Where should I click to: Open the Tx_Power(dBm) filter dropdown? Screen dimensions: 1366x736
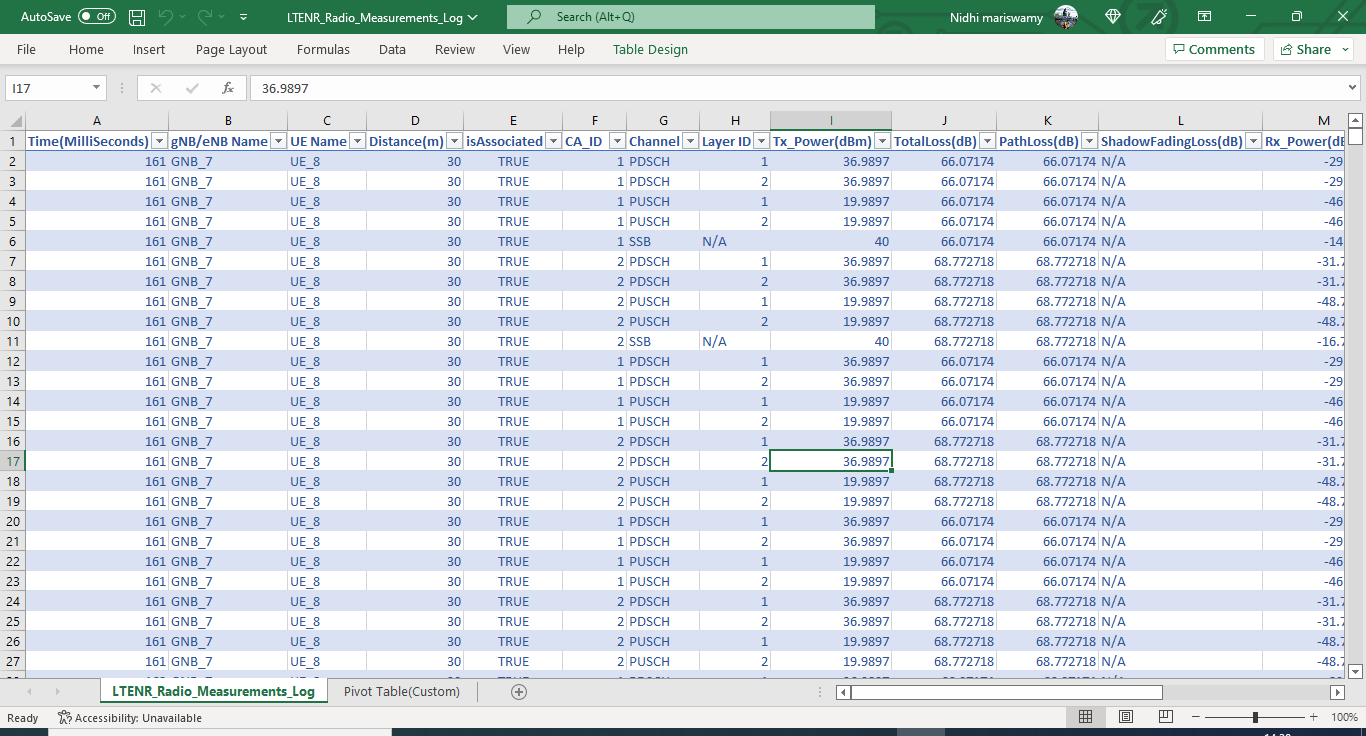click(882, 141)
